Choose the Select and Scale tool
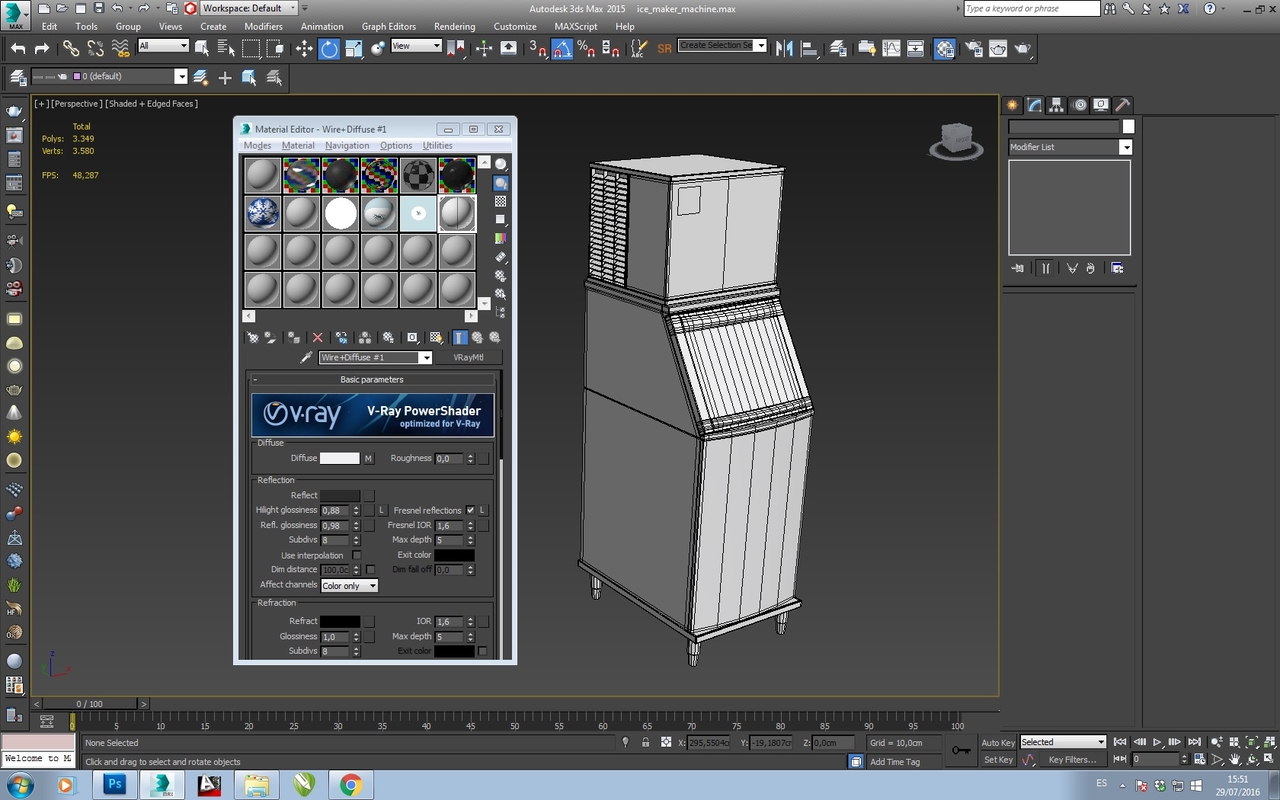 (x=353, y=48)
